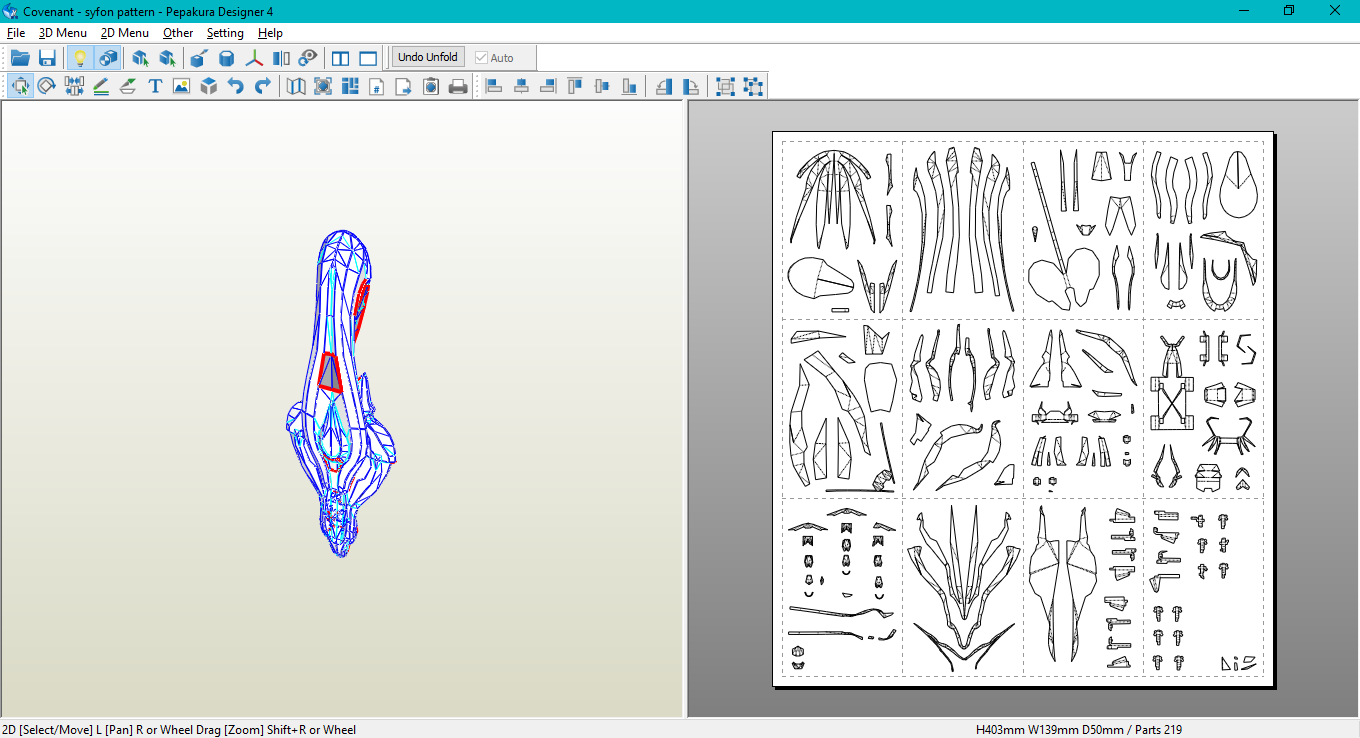
Task: Toggle the eye visibility icon in toolbar
Action: pos(308,58)
